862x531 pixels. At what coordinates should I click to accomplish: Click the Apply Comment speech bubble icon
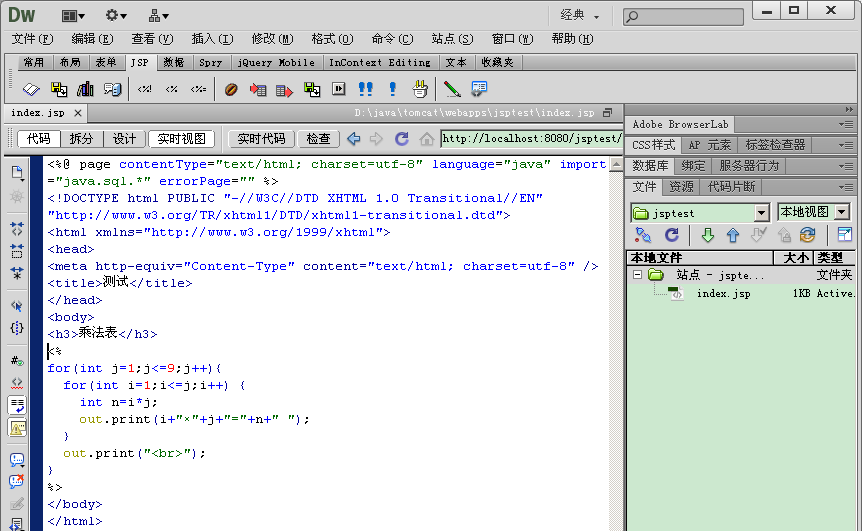[17, 460]
